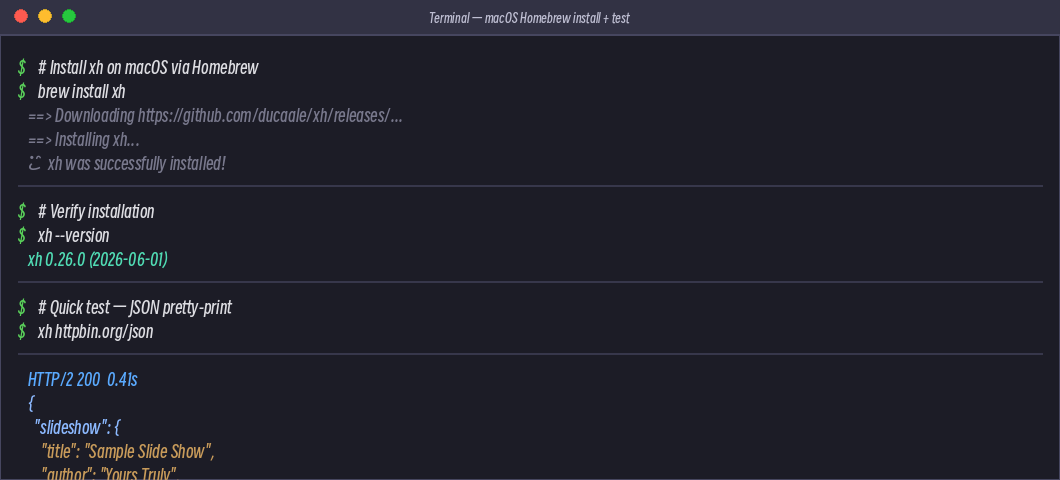1060x480 pixels.
Task: Click the red close window button
Action: click(x=21, y=16)
